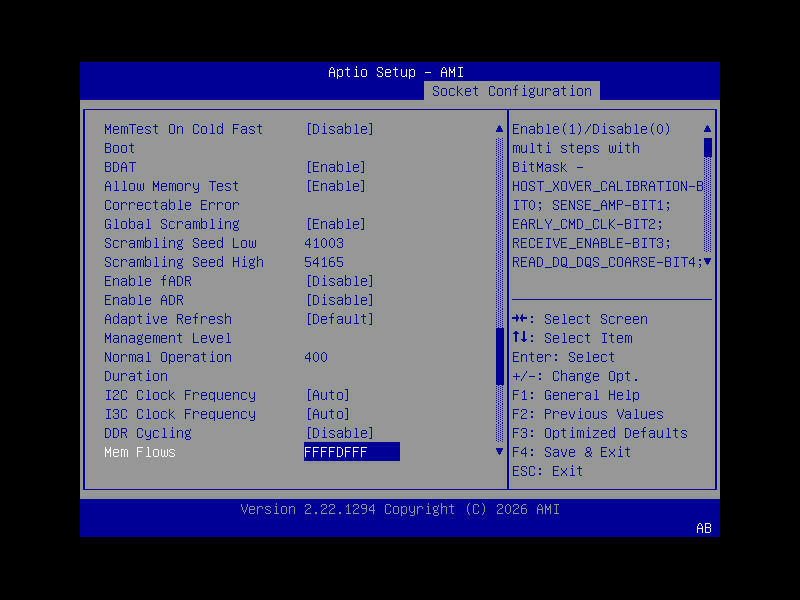The width and height of the screenshot is (800, 600).
Task: Click help panel scroll down arrow
Action: click(x=707, y=262)
